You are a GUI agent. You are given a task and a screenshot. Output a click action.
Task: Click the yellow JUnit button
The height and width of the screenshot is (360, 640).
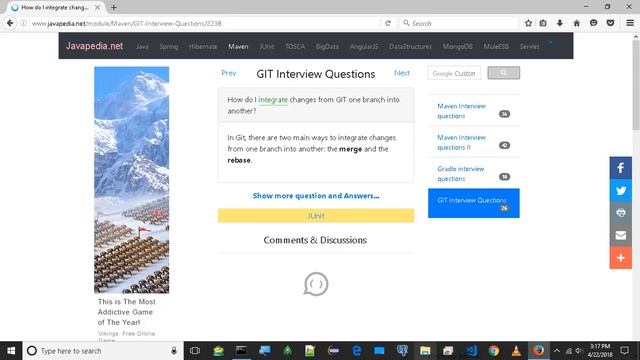316,216
